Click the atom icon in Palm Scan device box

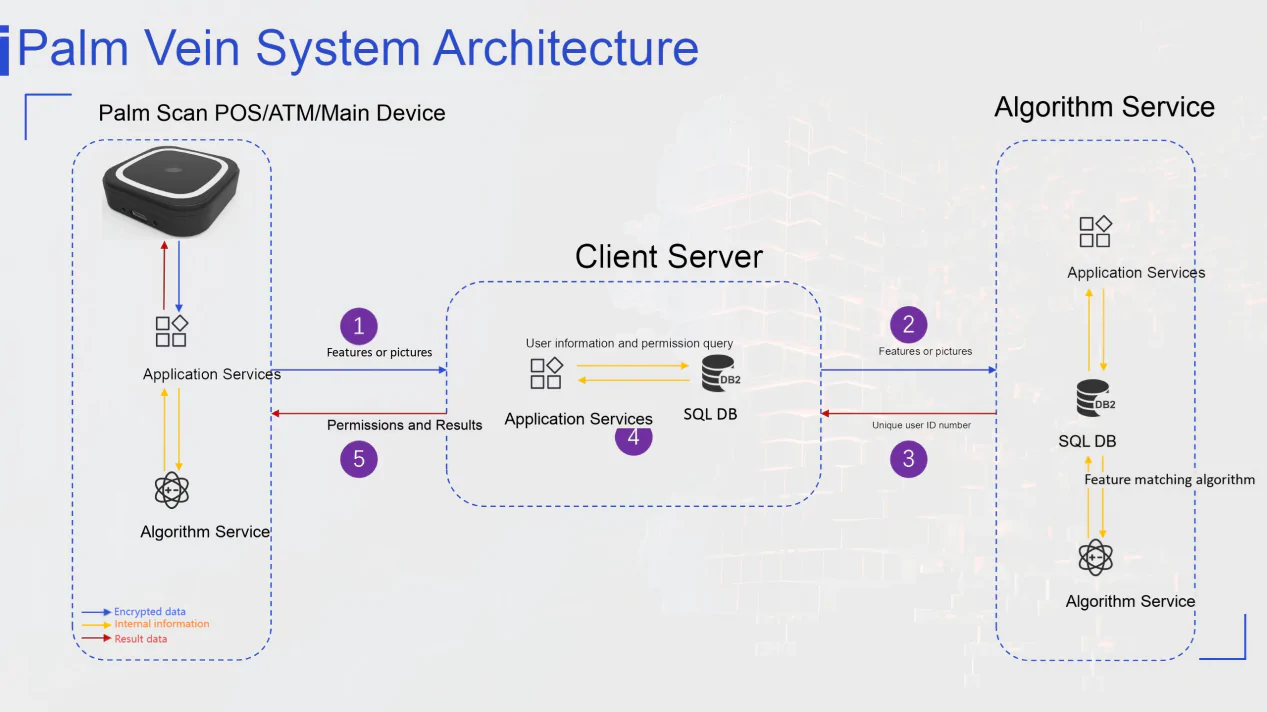coord(172,490)
